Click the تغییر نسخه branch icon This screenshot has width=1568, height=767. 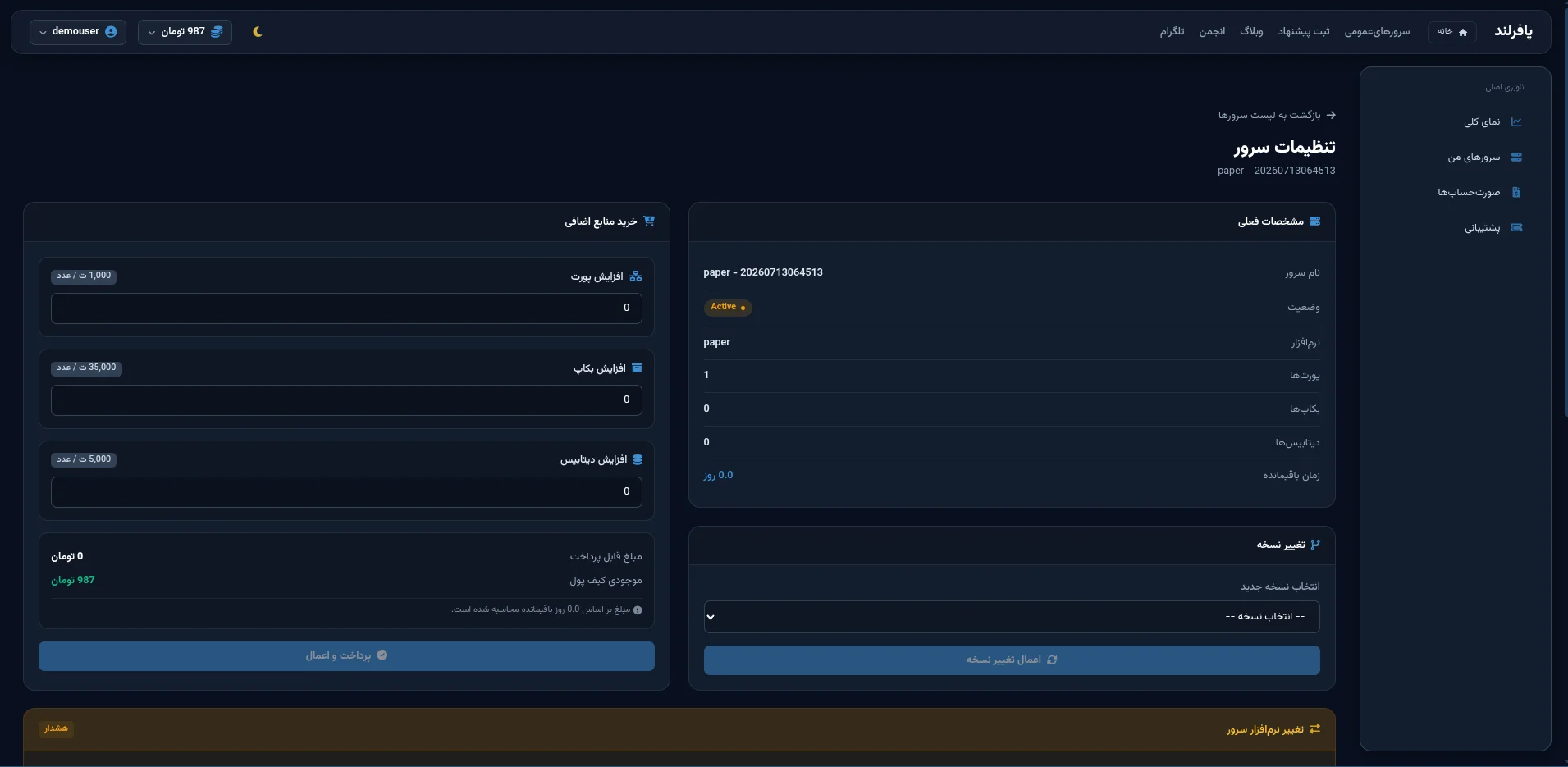[1315, 546]
